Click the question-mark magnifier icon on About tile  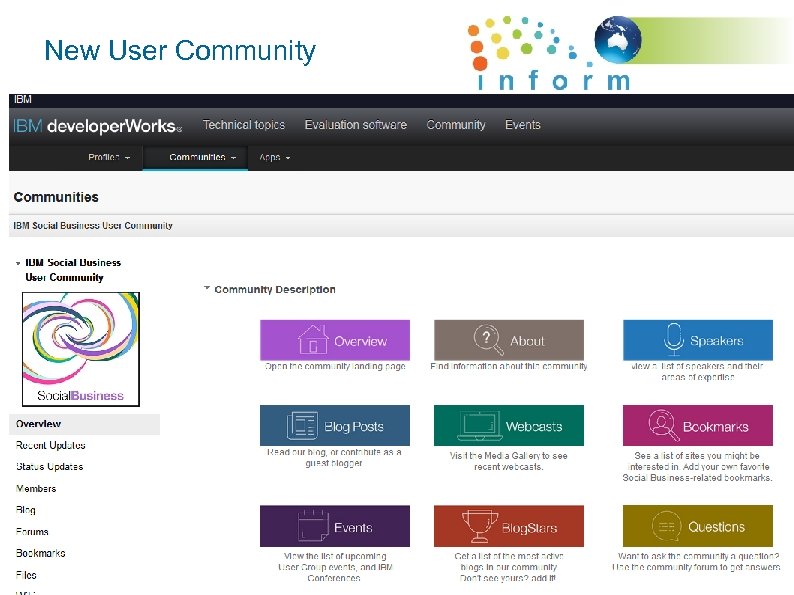[488, 339]
